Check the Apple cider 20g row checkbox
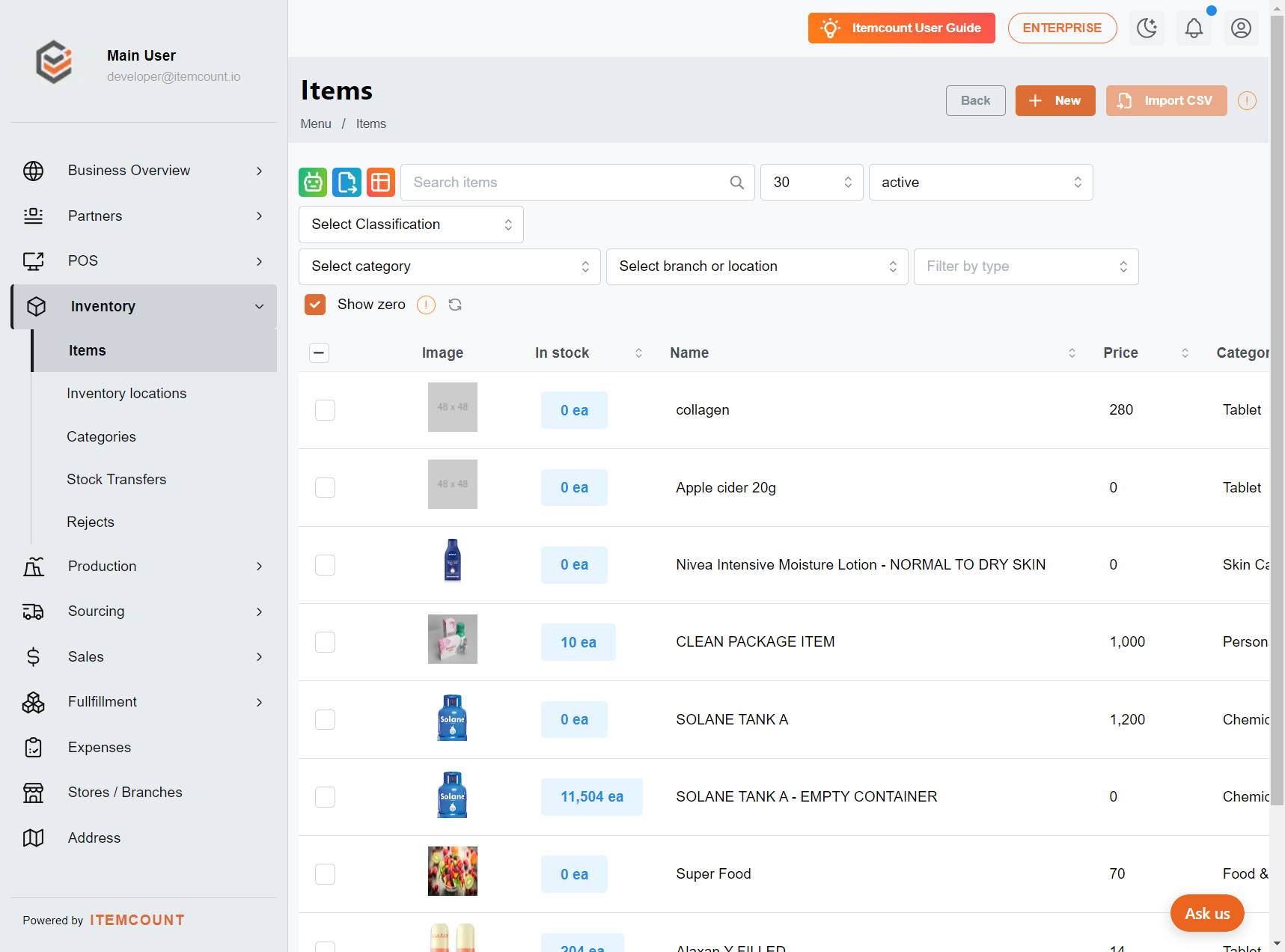This screenshot has height=952, width=1285. click(325, 488)
